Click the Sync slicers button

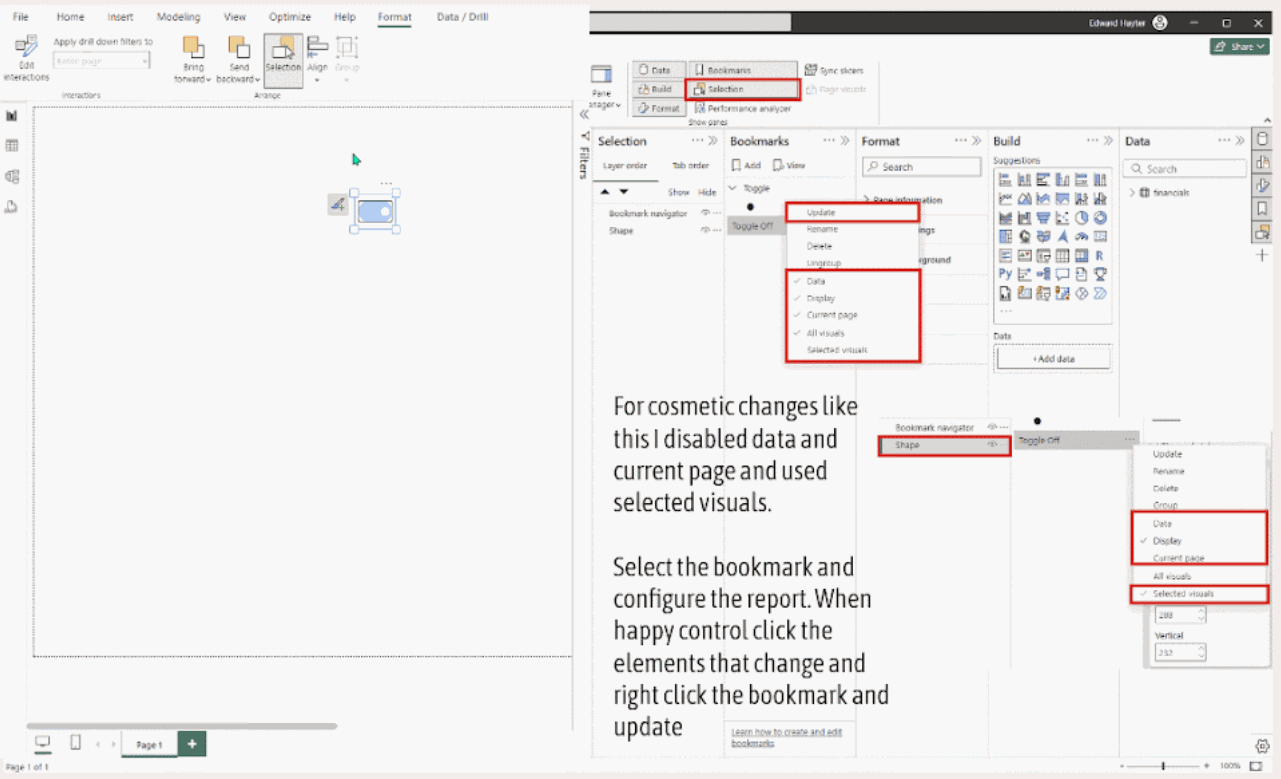point(833,71)
